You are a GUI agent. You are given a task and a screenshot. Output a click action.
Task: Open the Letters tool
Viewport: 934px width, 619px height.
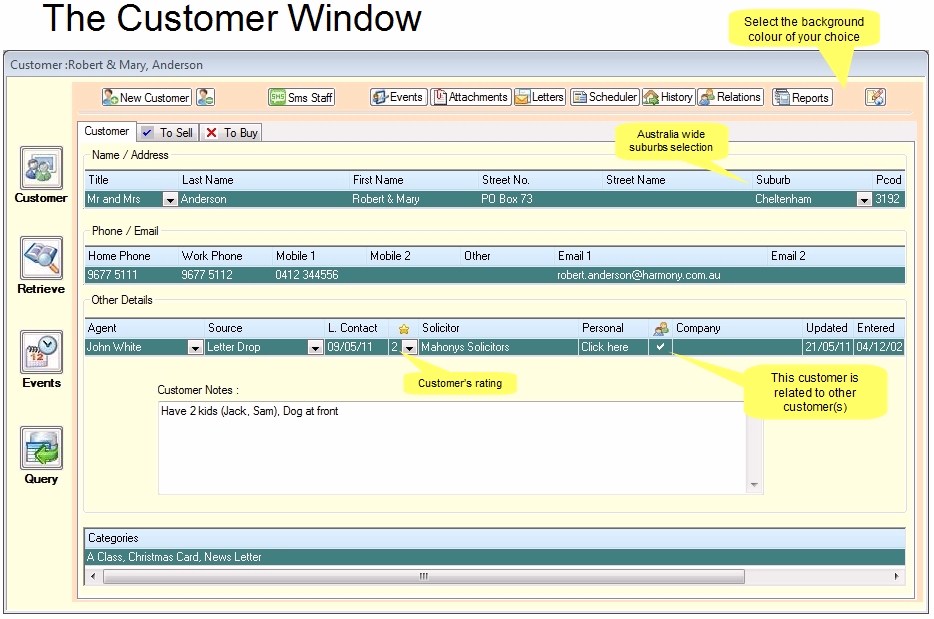pyautogui.click(x=540, y=97)
